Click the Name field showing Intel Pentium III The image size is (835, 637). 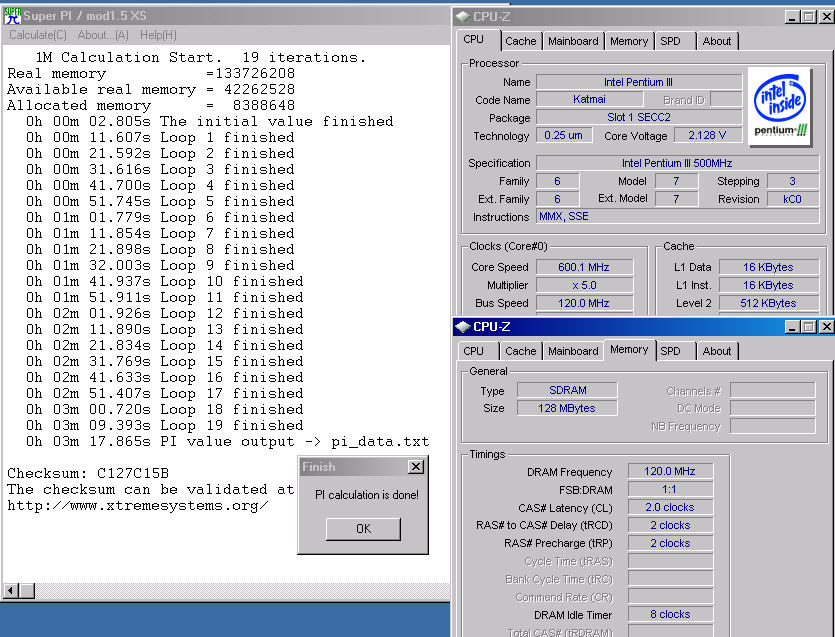coord(638,82)
